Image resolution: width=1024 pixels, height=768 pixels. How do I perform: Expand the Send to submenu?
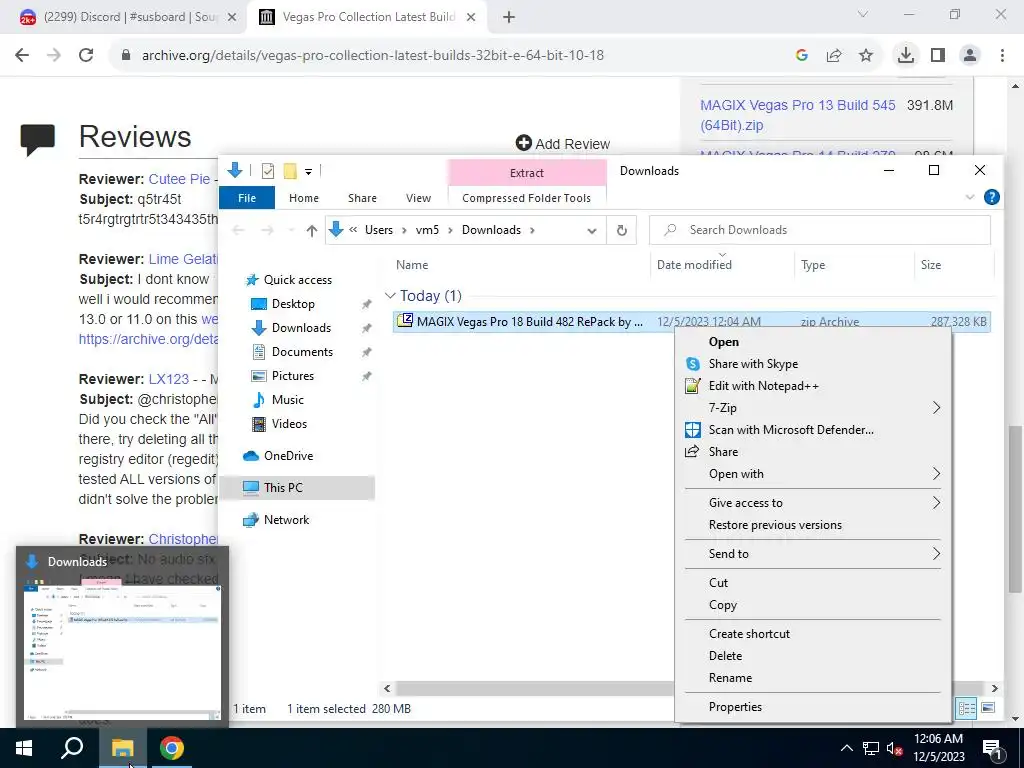click(812, 554)
